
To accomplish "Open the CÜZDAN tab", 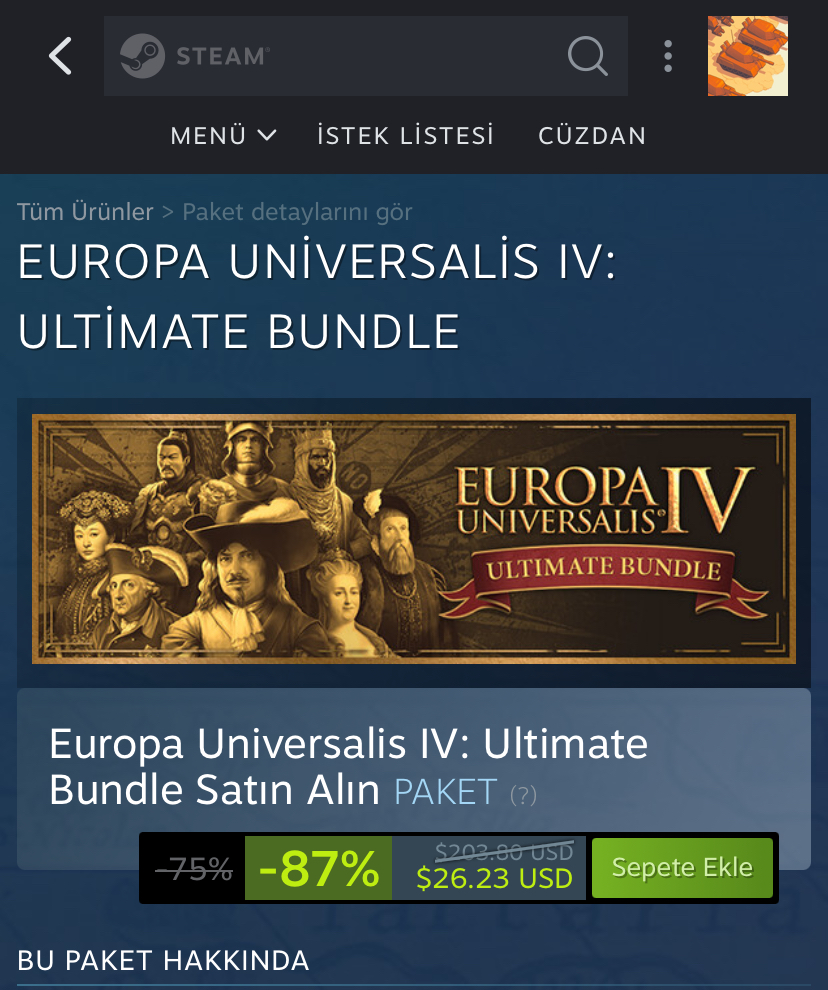I will [x=592, y=136].
